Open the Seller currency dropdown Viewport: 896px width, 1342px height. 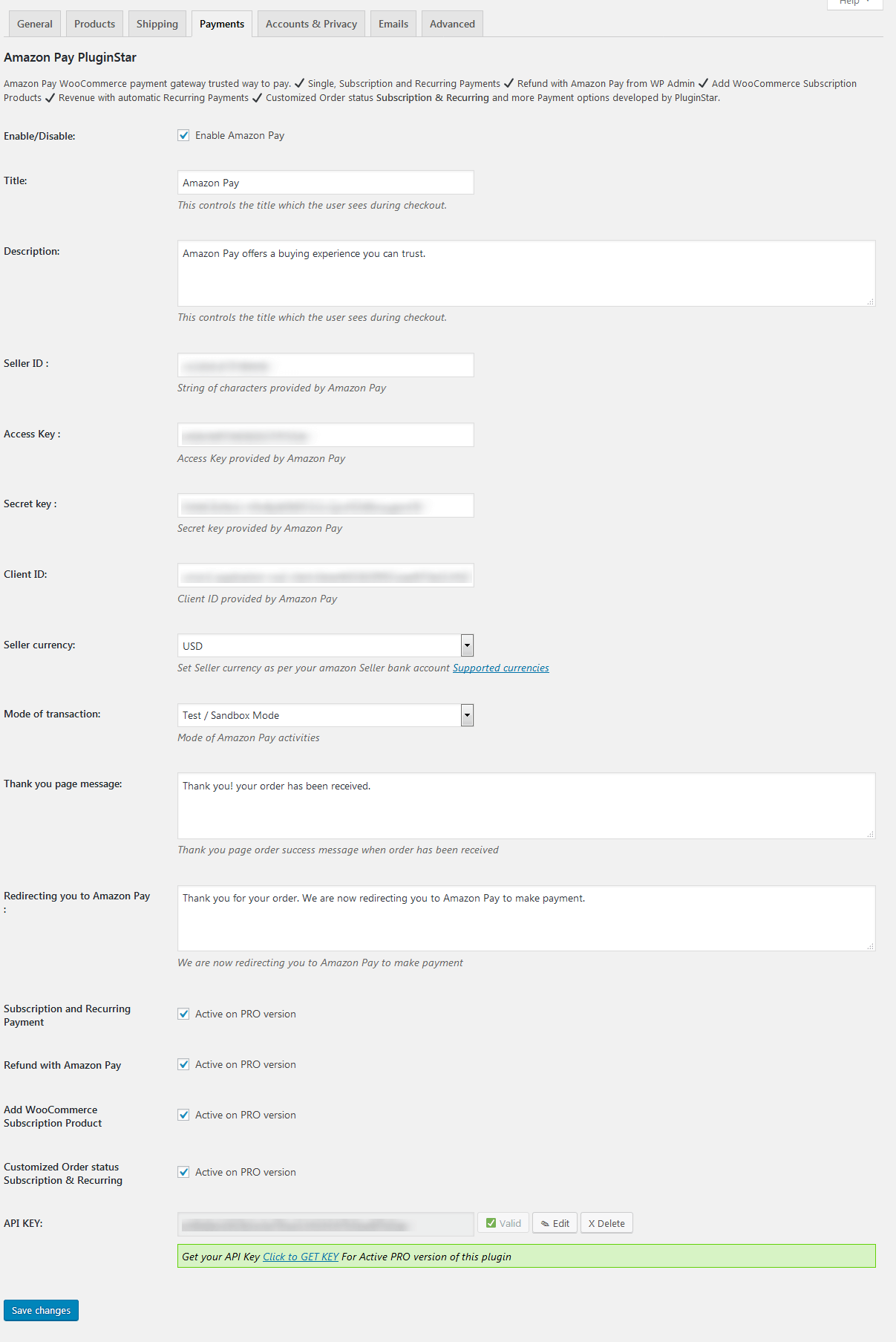point(325,645)
